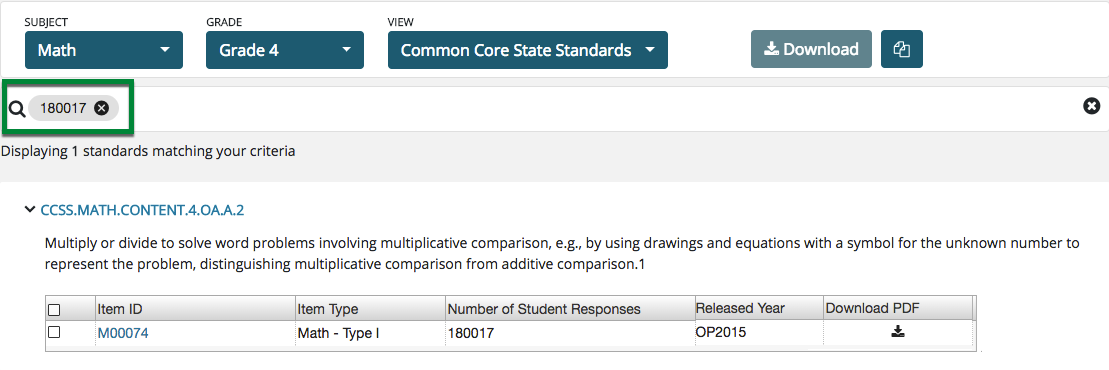Viewport: 1109px width, 370px height.
Task: Click the magnifier search icon
Action: [x=17, y=108]
